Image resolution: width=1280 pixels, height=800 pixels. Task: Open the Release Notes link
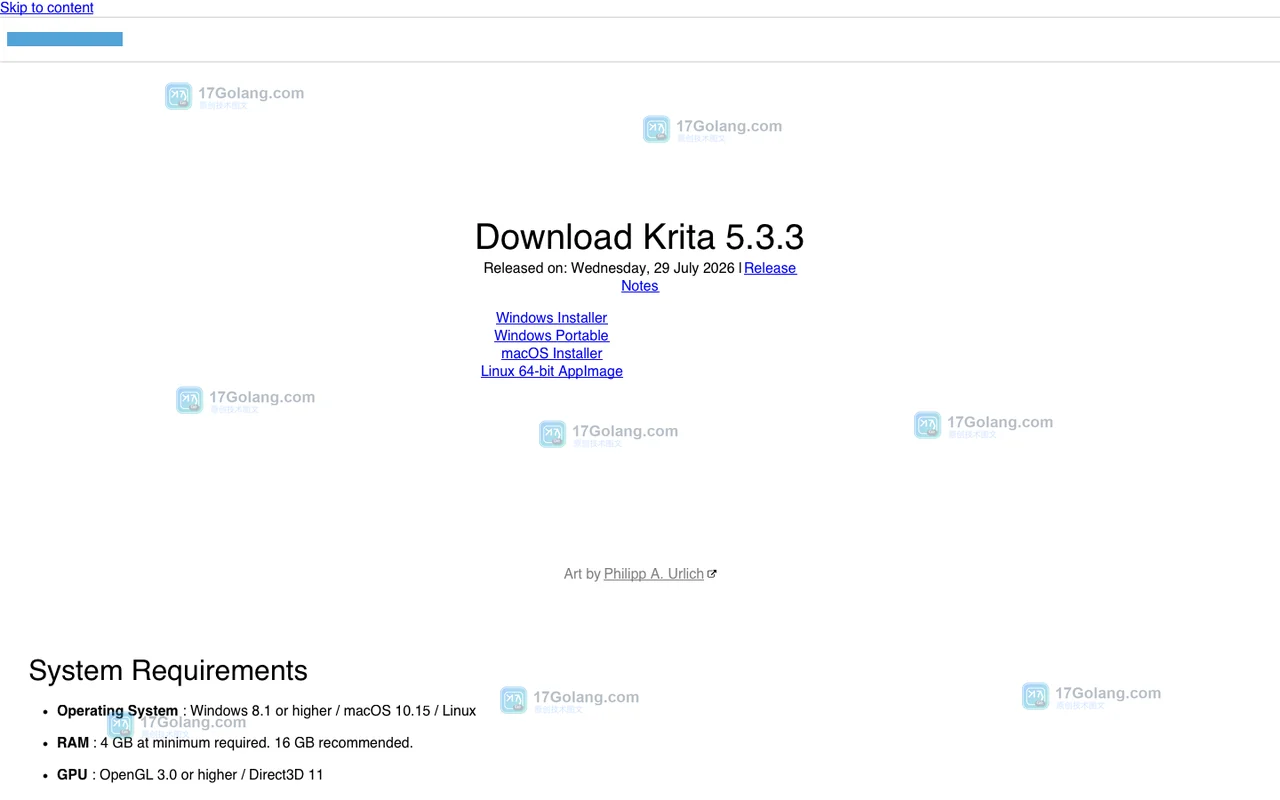[770, 268]
